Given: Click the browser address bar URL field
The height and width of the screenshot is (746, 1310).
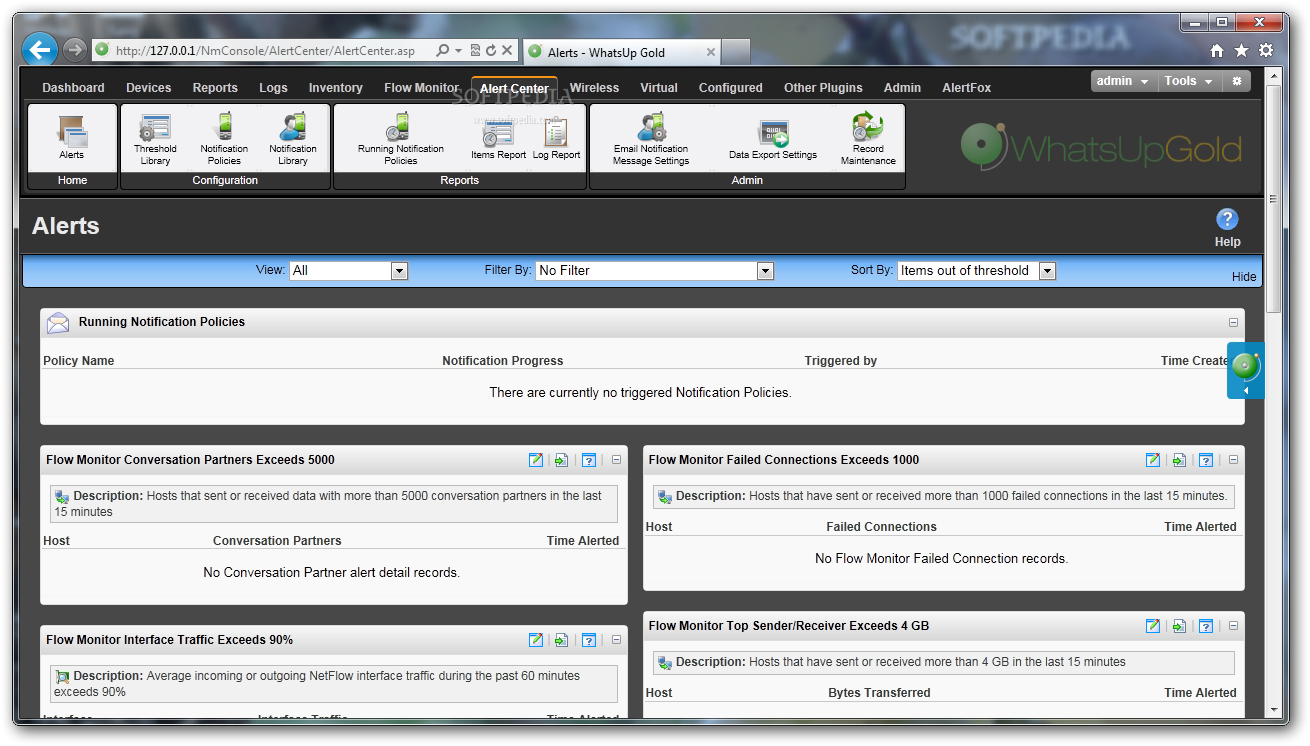Looking at the screenshot, I should click(265, 50).
